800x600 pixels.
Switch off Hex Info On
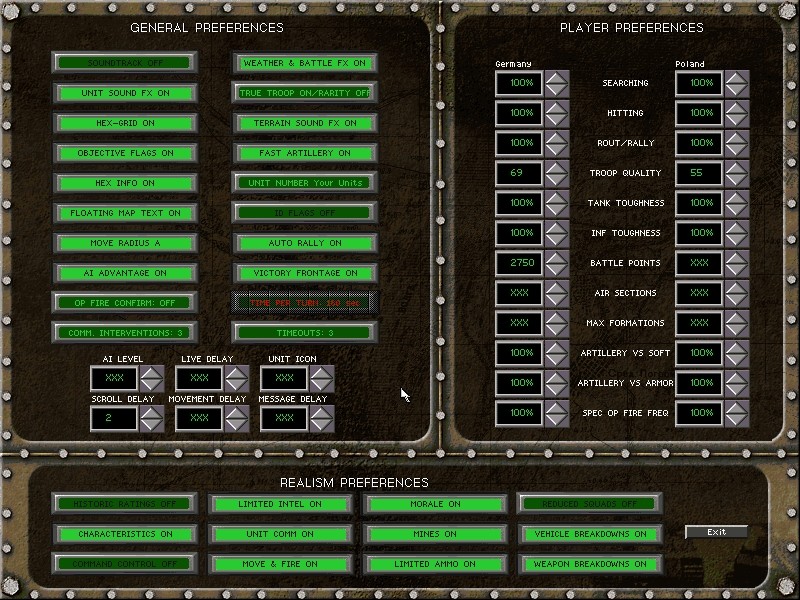click(124, 183)
